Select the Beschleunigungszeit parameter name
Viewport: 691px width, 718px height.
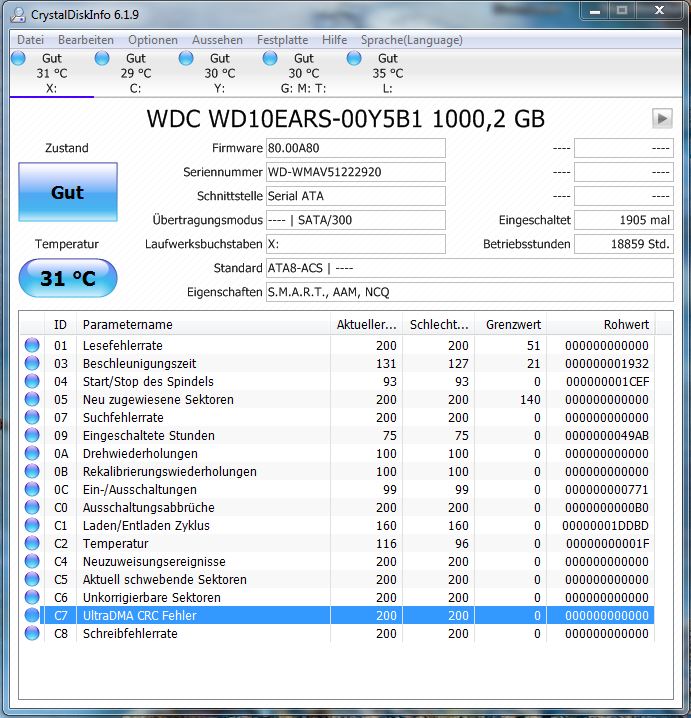[139, 364]
